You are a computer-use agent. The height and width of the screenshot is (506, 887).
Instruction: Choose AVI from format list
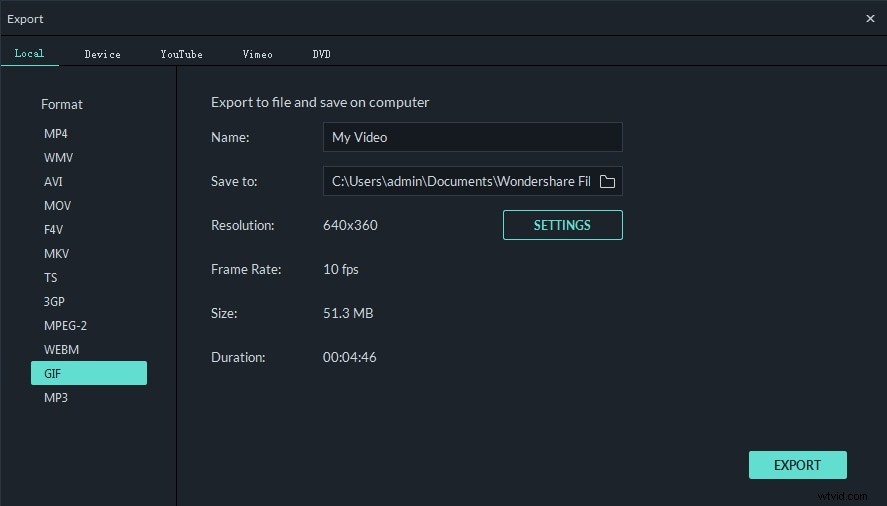pos(53,182)
